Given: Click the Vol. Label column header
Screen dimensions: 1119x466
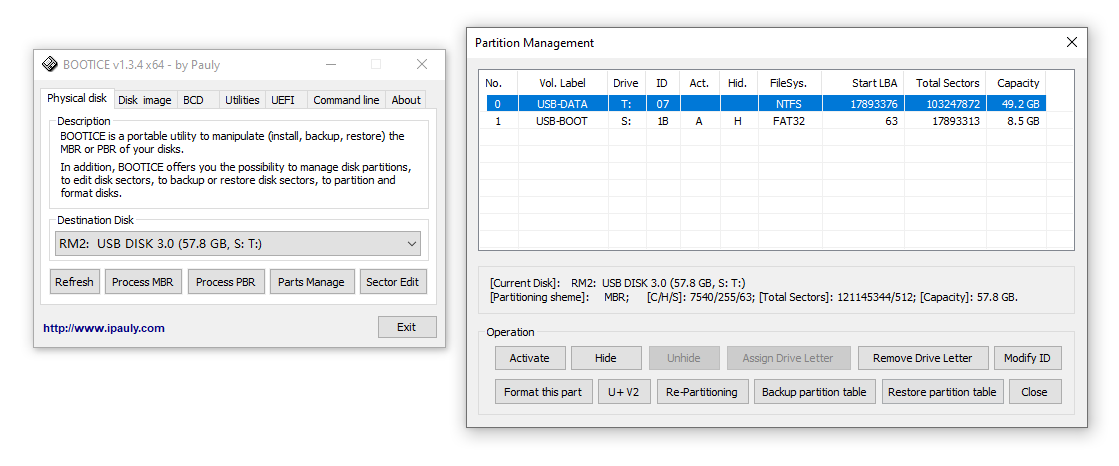Looking at the screenshot, I should click(563, 83).
